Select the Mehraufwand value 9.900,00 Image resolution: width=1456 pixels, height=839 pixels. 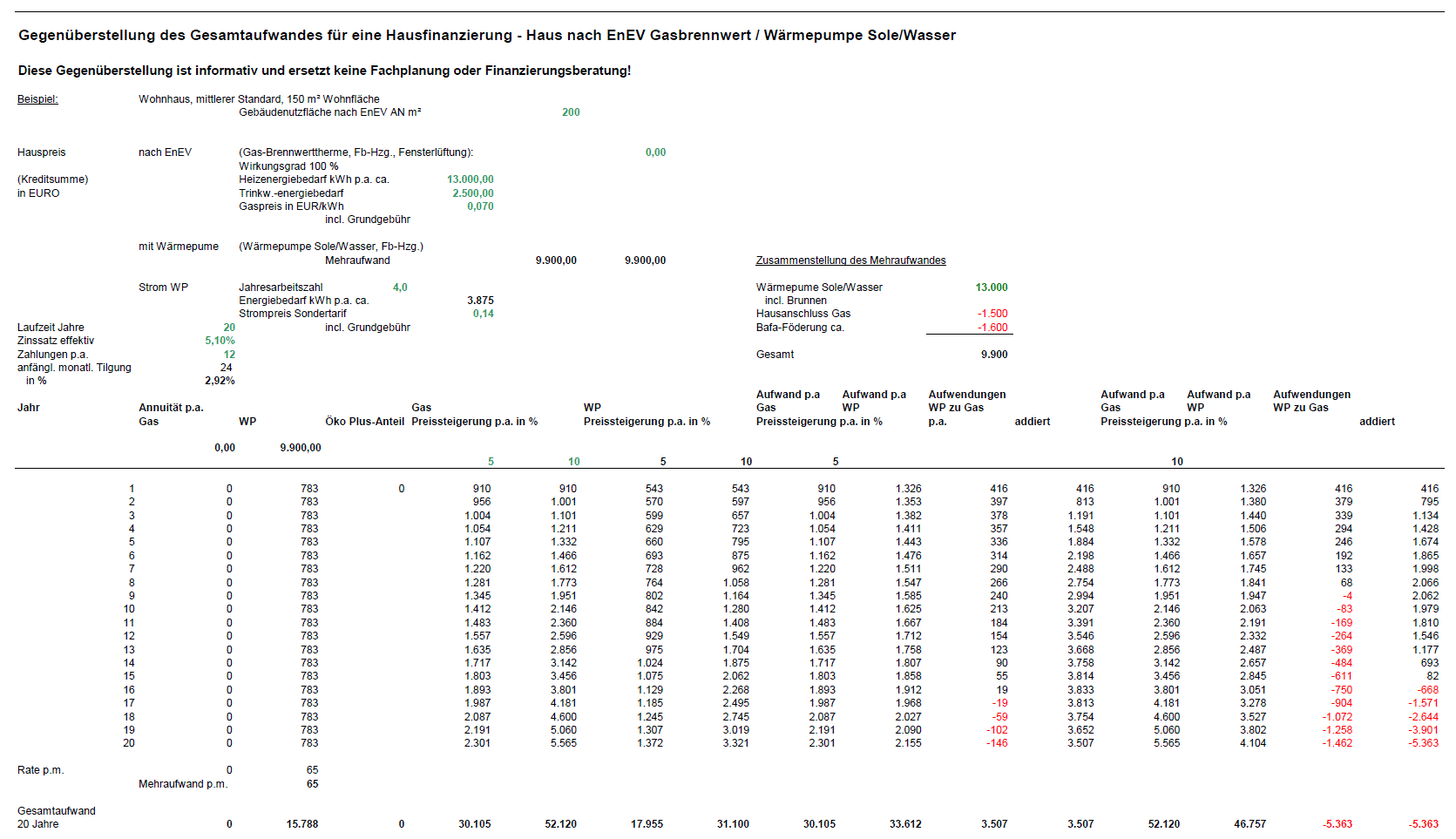pos(556,260)
